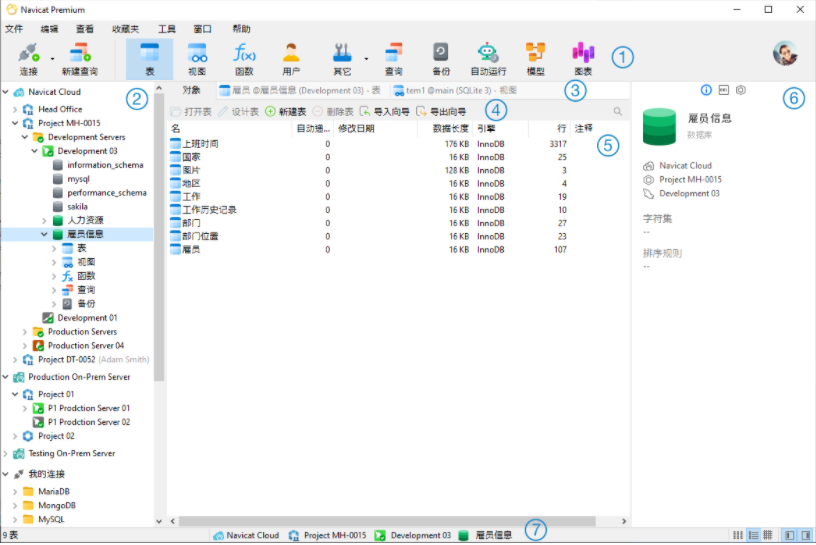Click the search magnifier in object toolbar
Viewport: 816px width, 545px height.
point(617,111)
